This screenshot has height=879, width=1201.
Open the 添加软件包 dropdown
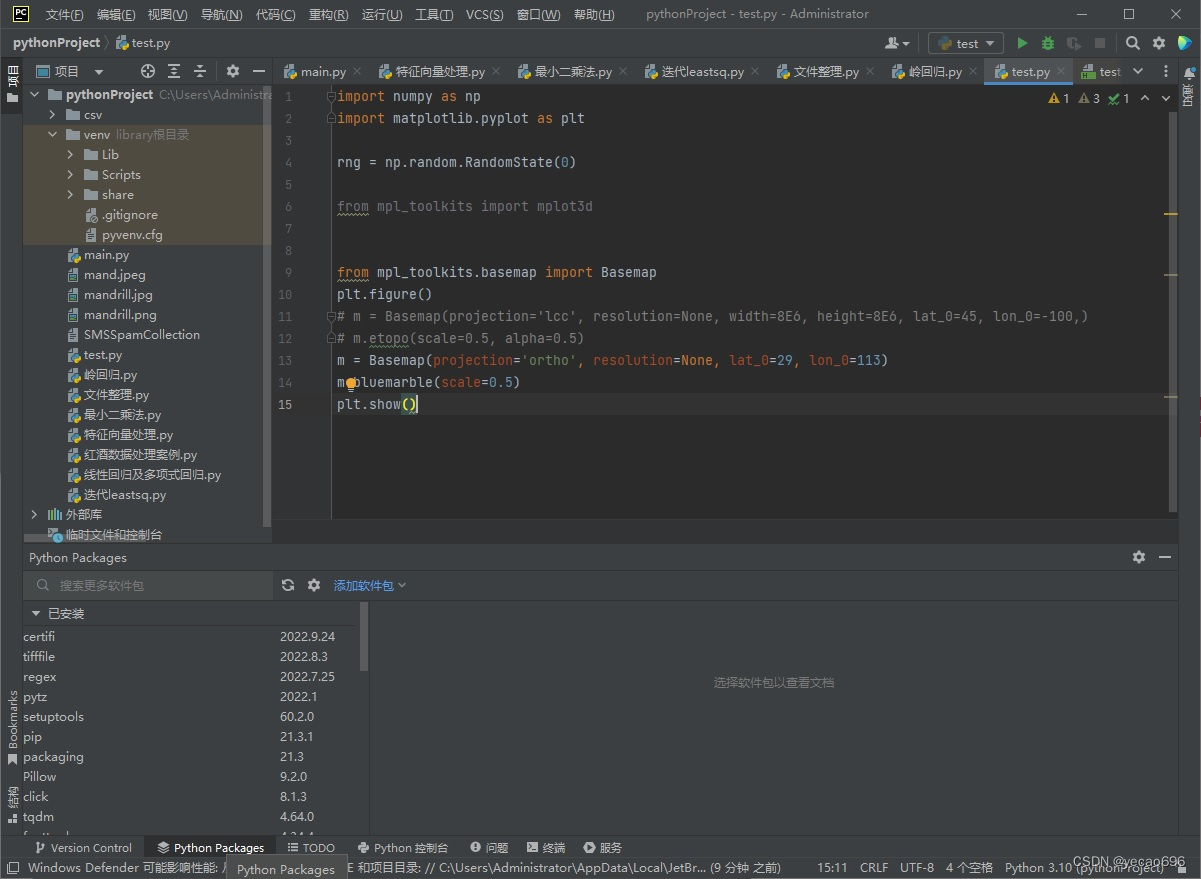[365, 585]
